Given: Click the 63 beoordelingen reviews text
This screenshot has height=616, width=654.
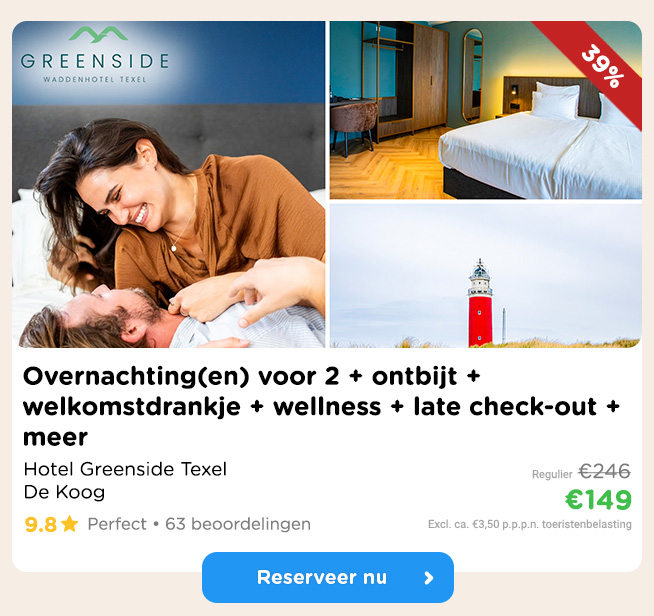Looking at the screenshot, I should click(x=238, y=524).
